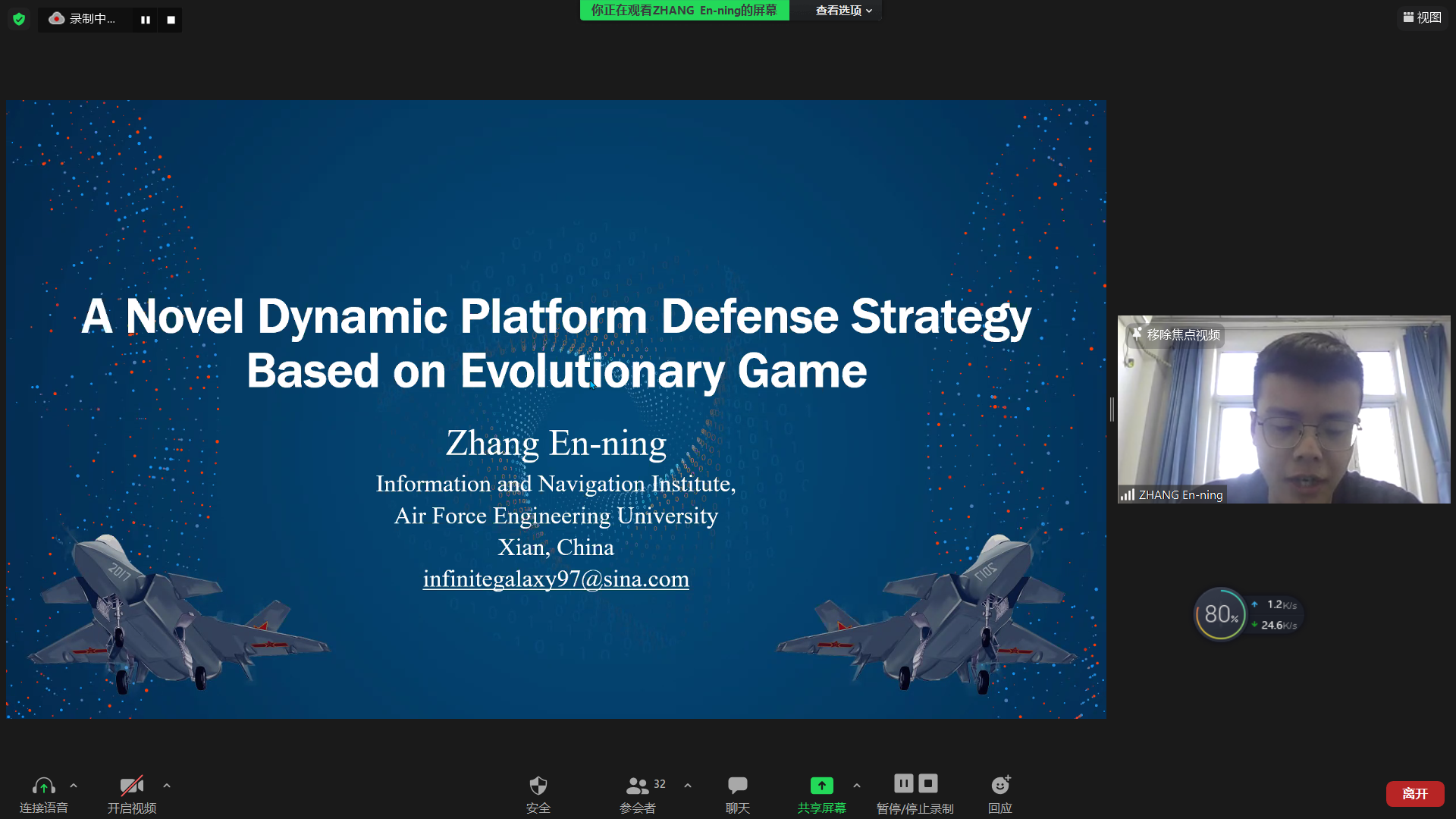
Task: Click the pin icon on speaker video
Action: (1136, 334)
